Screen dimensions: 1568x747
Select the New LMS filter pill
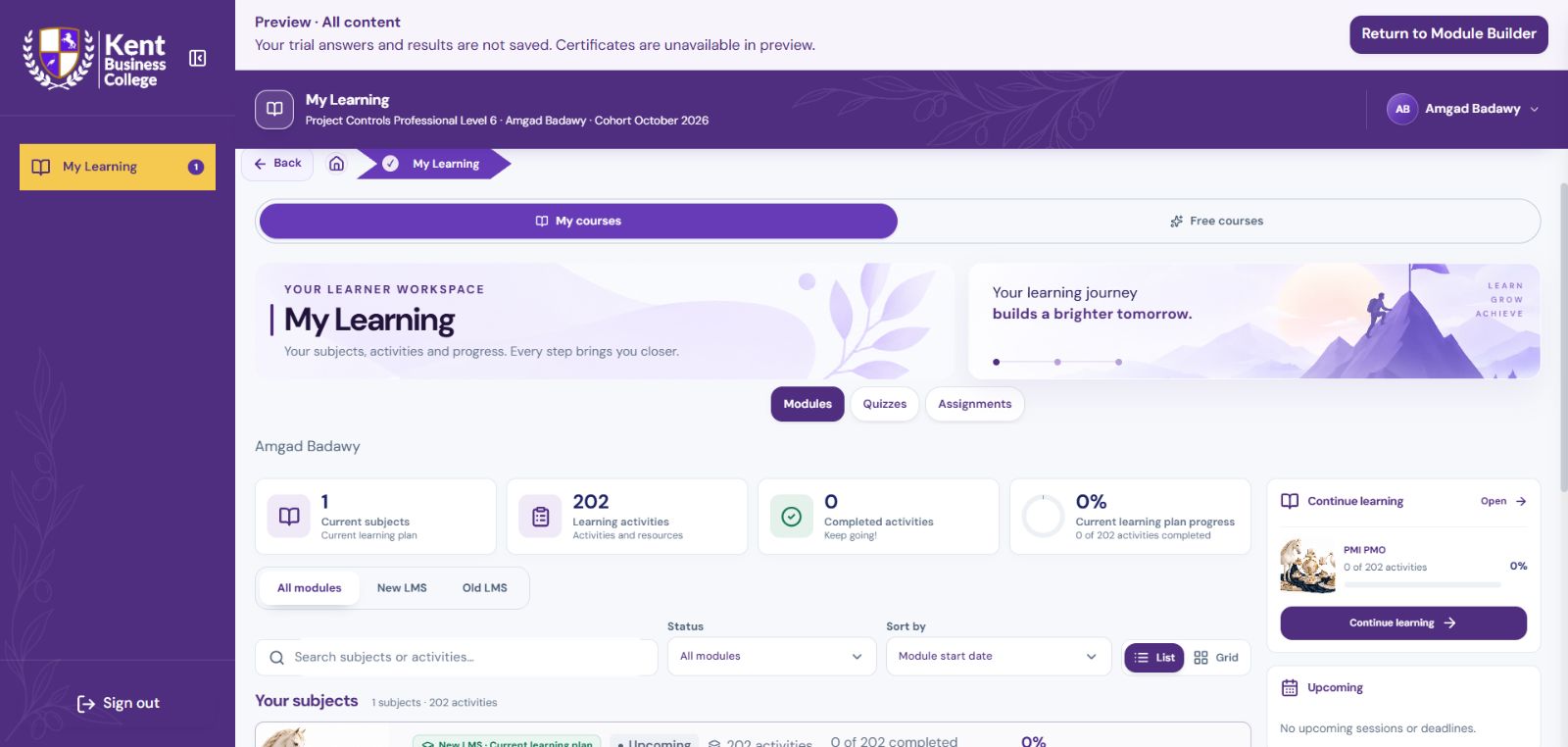(x=402, y=588)
